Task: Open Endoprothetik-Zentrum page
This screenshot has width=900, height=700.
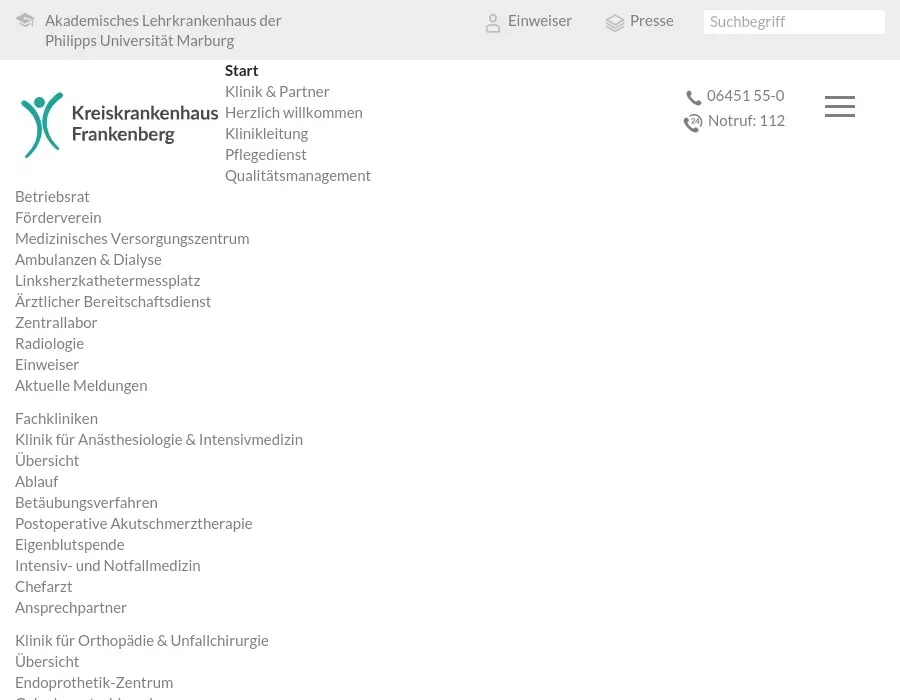Action: [94, 682]
